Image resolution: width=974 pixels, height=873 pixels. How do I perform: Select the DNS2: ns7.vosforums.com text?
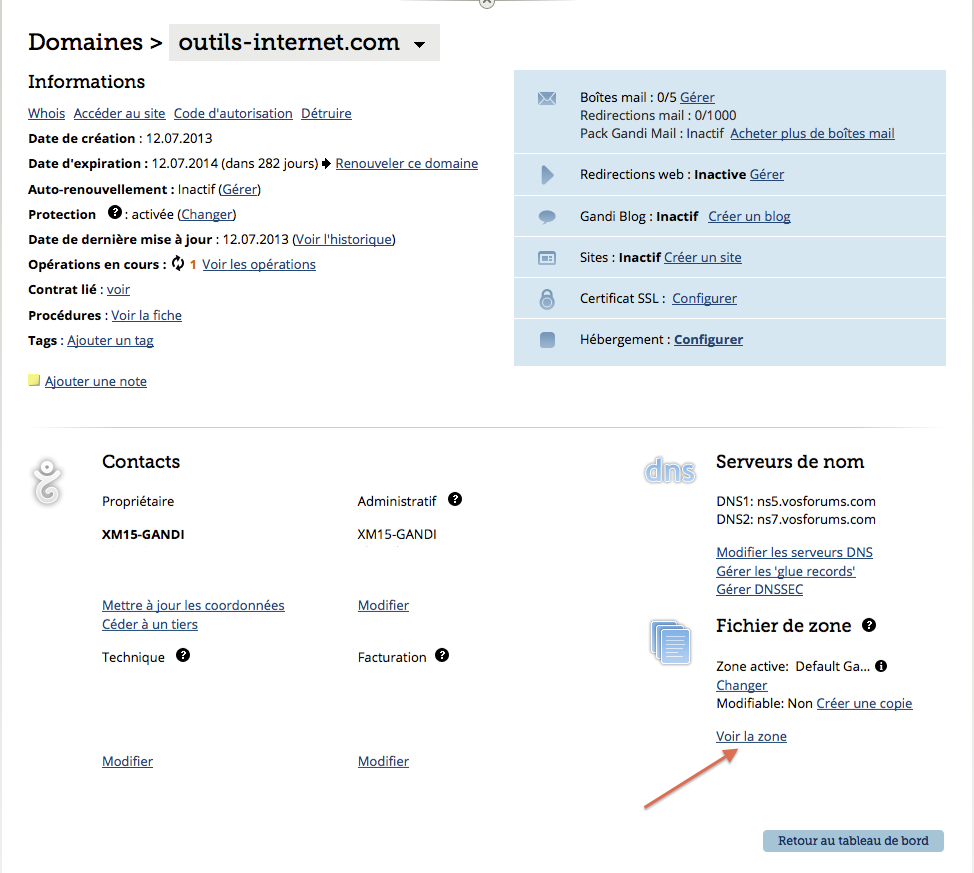(x=796, y=519)
